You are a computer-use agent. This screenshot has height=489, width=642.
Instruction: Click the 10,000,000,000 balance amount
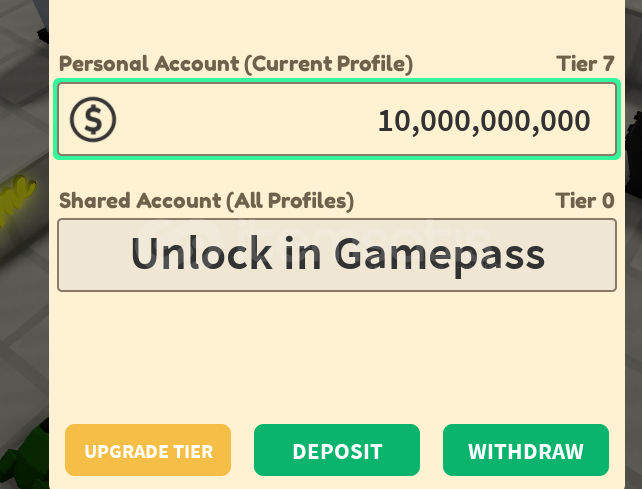[x=484, y=122]
